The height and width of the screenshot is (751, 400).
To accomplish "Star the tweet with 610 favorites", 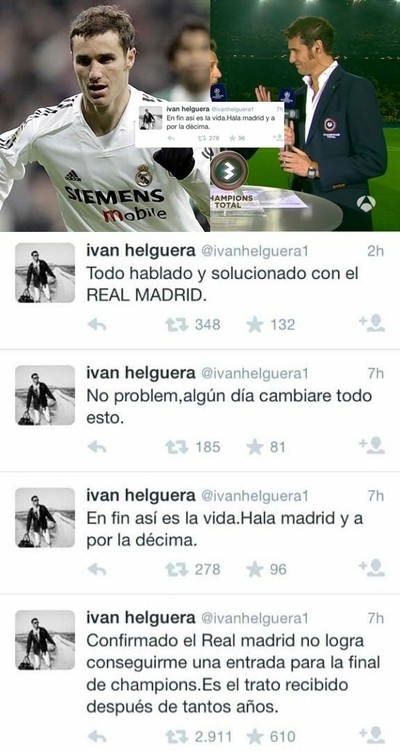I will click(x=255, y=736).
